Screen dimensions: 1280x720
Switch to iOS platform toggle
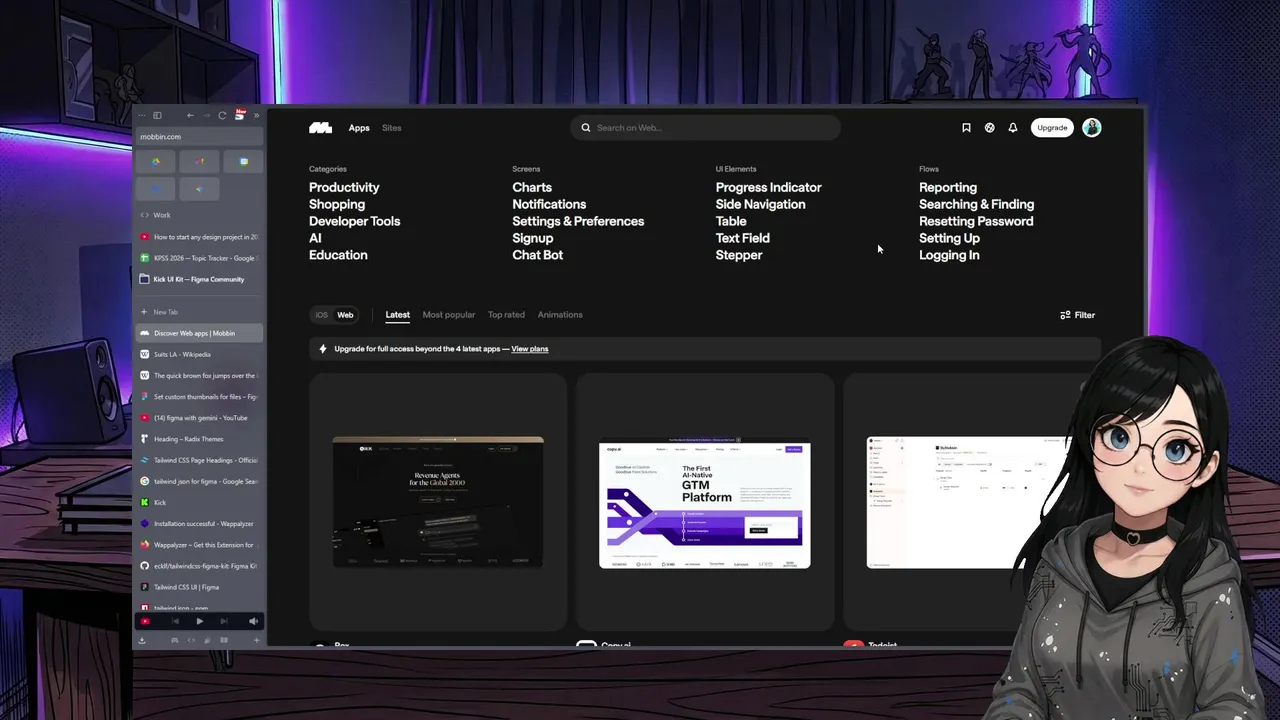click(321, 315)
